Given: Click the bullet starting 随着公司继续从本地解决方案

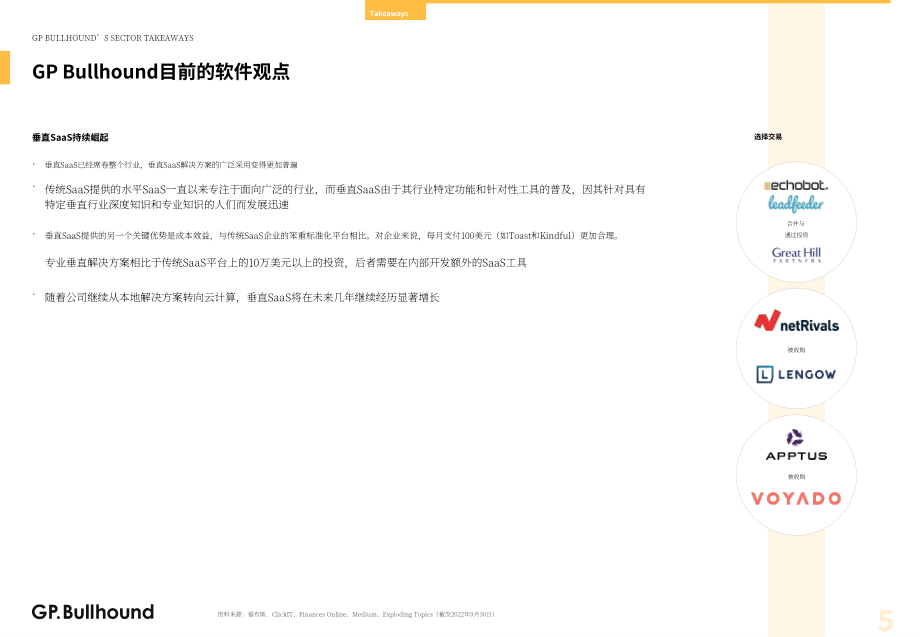Looking at the screenshot, I should pos(242,297).
